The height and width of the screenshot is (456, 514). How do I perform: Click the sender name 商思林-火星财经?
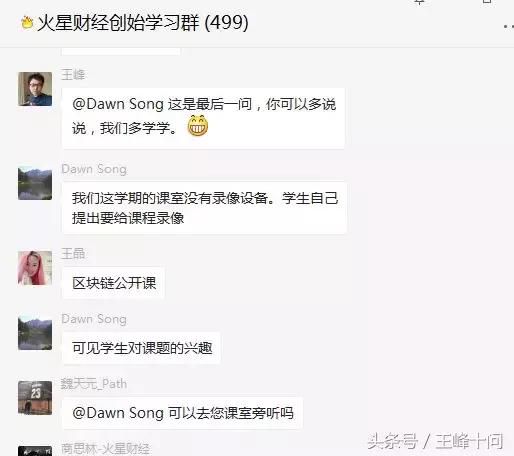click(x=105, y=449)
